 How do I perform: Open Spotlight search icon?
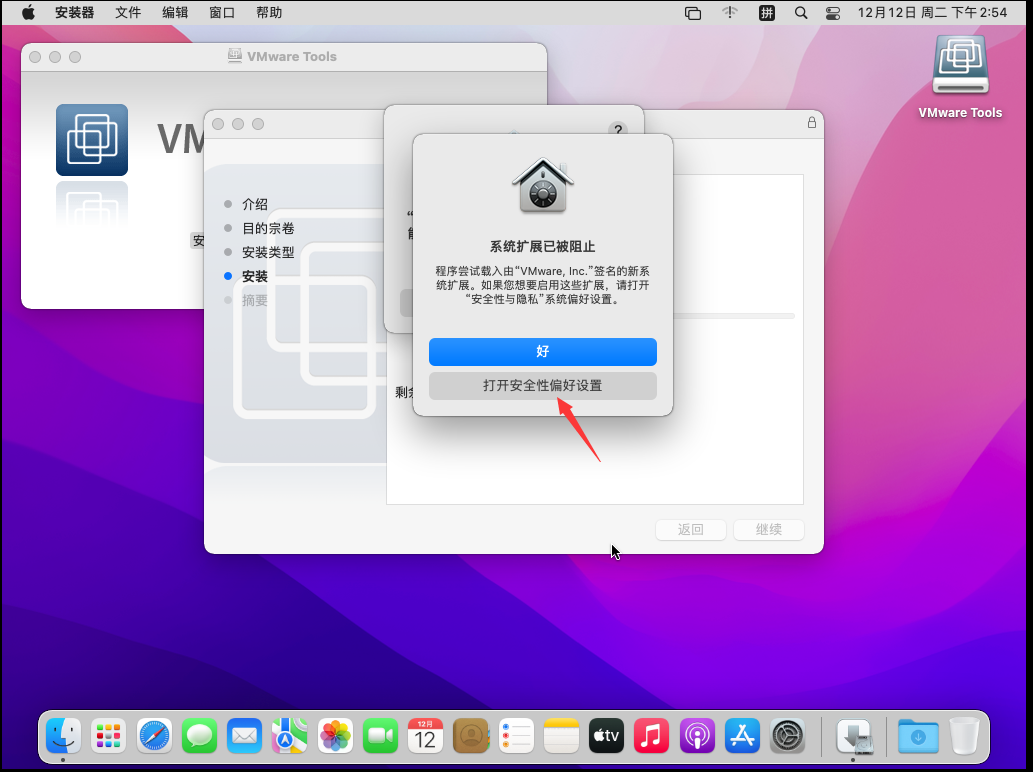800,13
